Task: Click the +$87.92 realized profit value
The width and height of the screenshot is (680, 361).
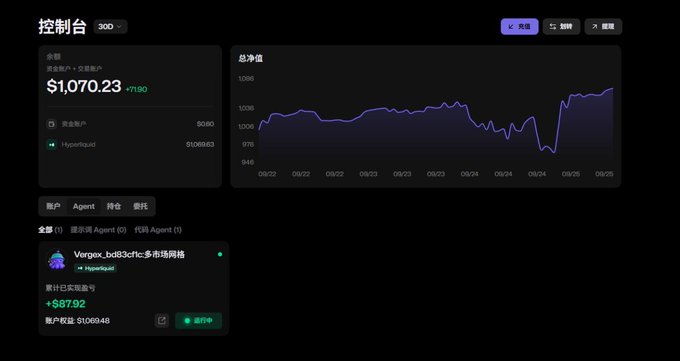Action: 65,304
